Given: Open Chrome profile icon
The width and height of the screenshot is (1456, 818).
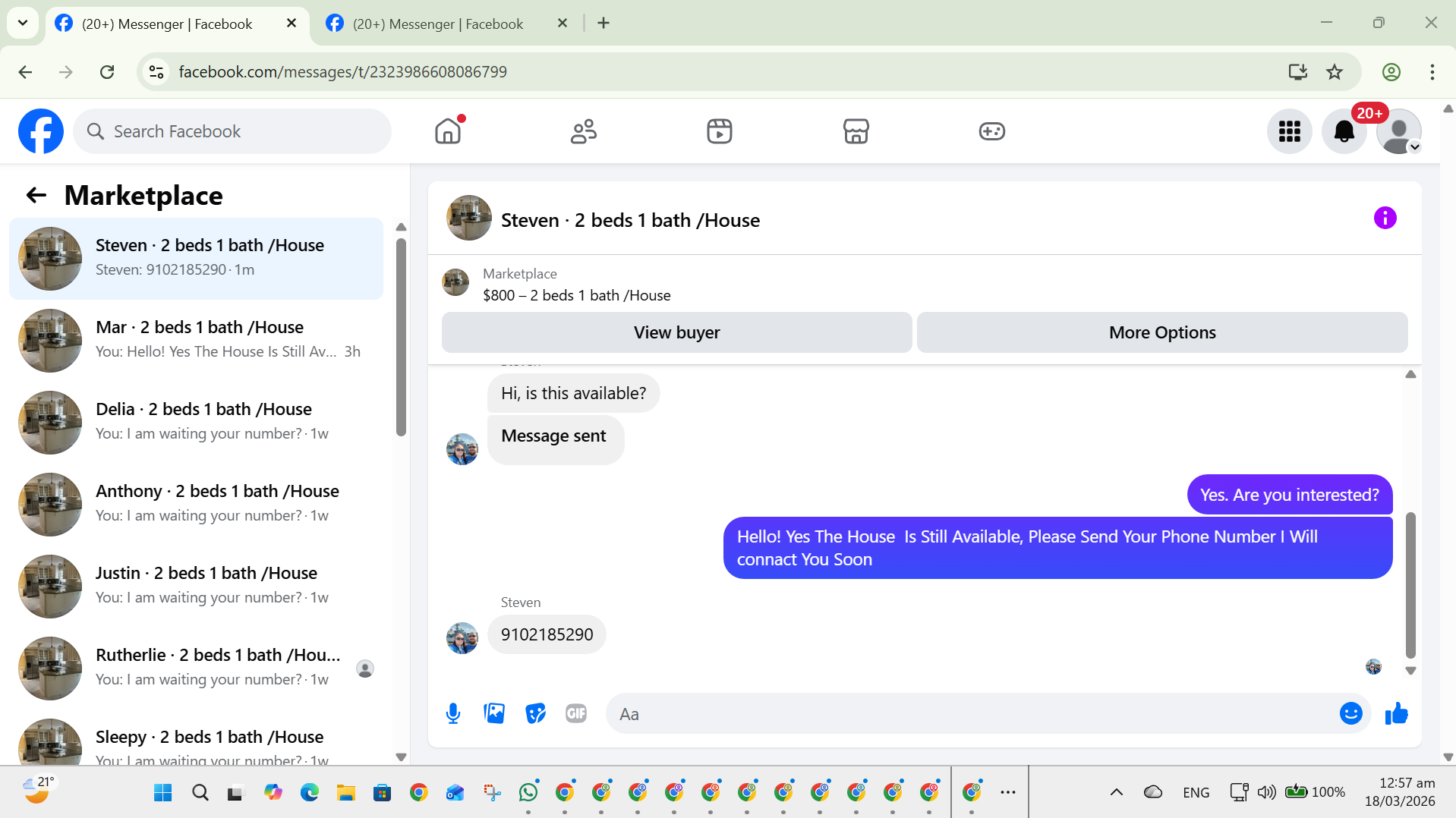Looking at the screenshot, I should coord(1391,72).
